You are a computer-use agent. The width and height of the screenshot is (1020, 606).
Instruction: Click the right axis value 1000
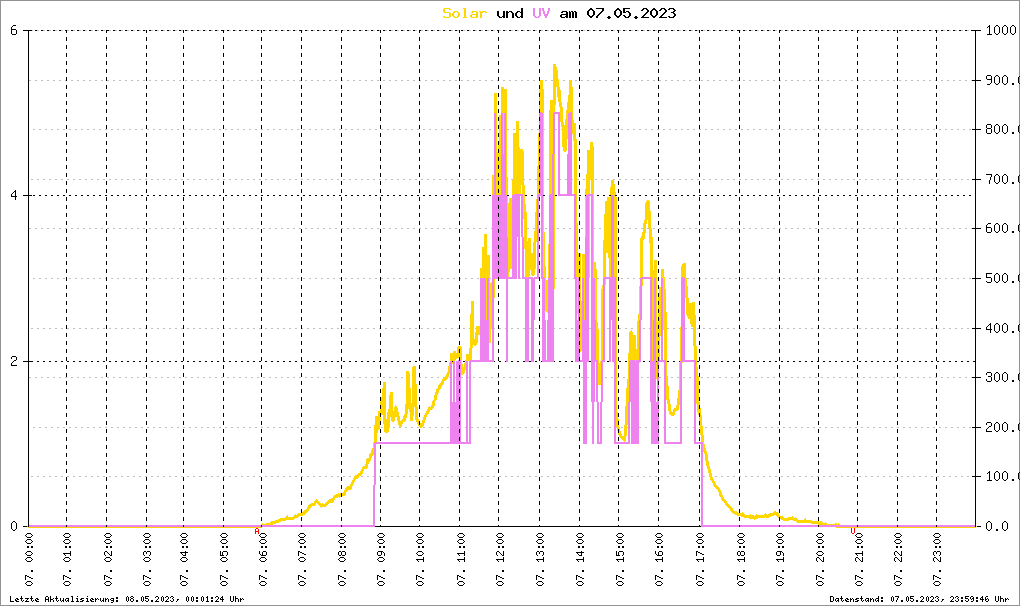click(x=1000, y=30)
